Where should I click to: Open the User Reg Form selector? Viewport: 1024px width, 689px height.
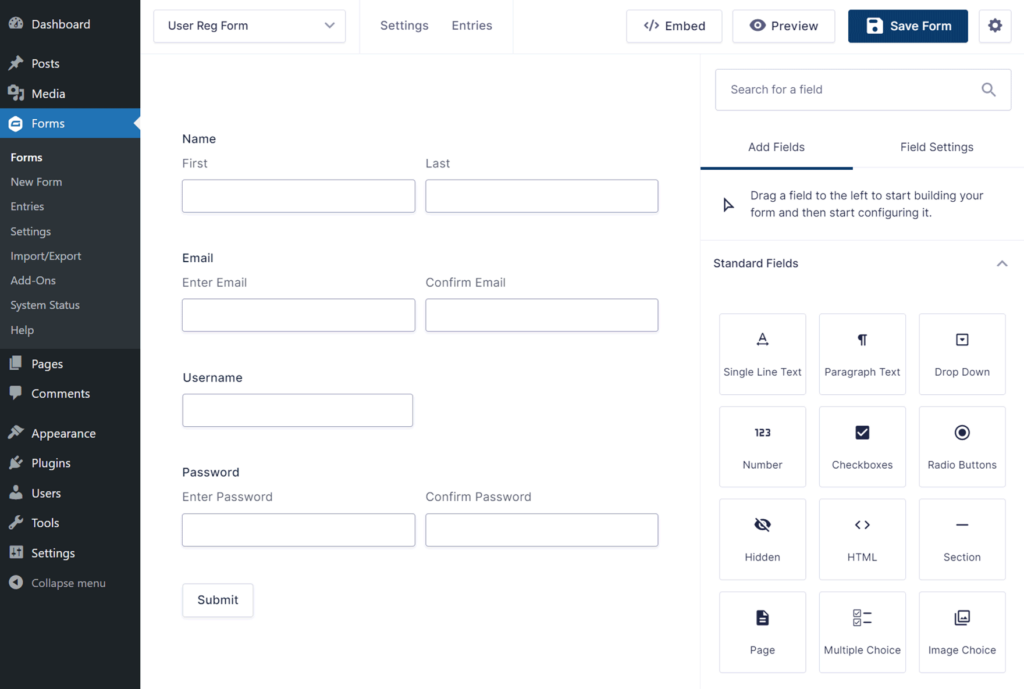click(x=249, y=26)
